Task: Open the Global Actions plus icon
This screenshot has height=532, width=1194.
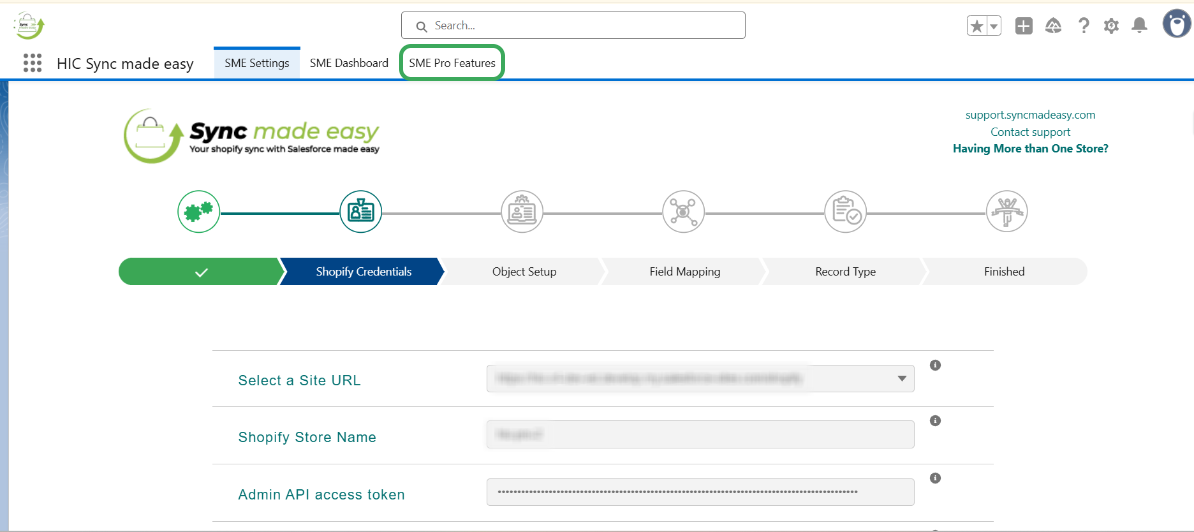Action: coord(1024,26)
